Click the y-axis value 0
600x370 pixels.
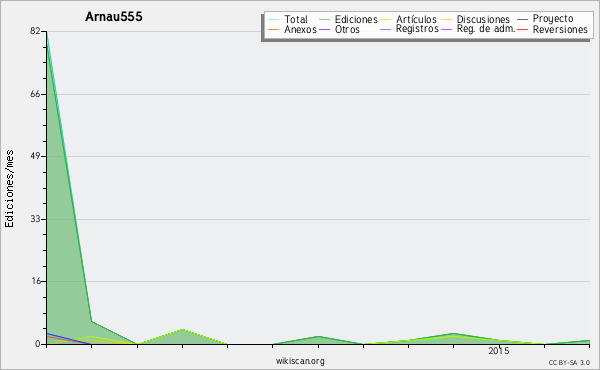point(38,344)
